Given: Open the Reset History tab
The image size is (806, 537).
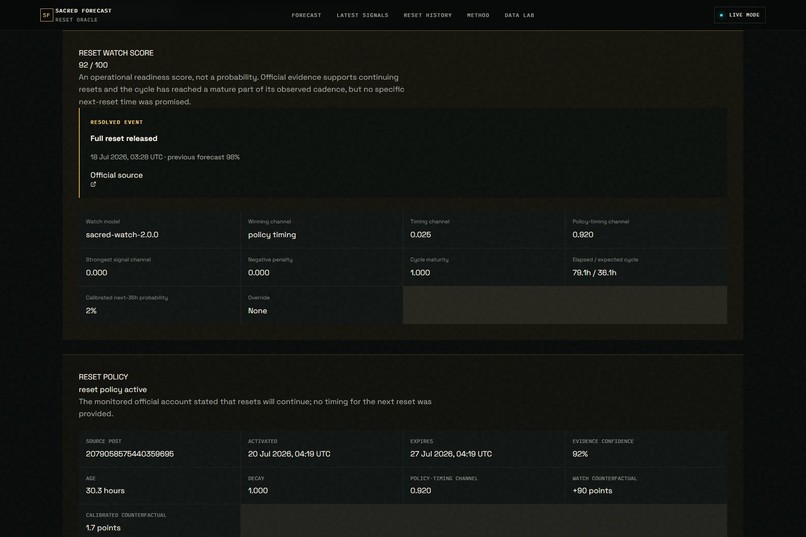Looking at the screenshot, I should tap(428, 15).
